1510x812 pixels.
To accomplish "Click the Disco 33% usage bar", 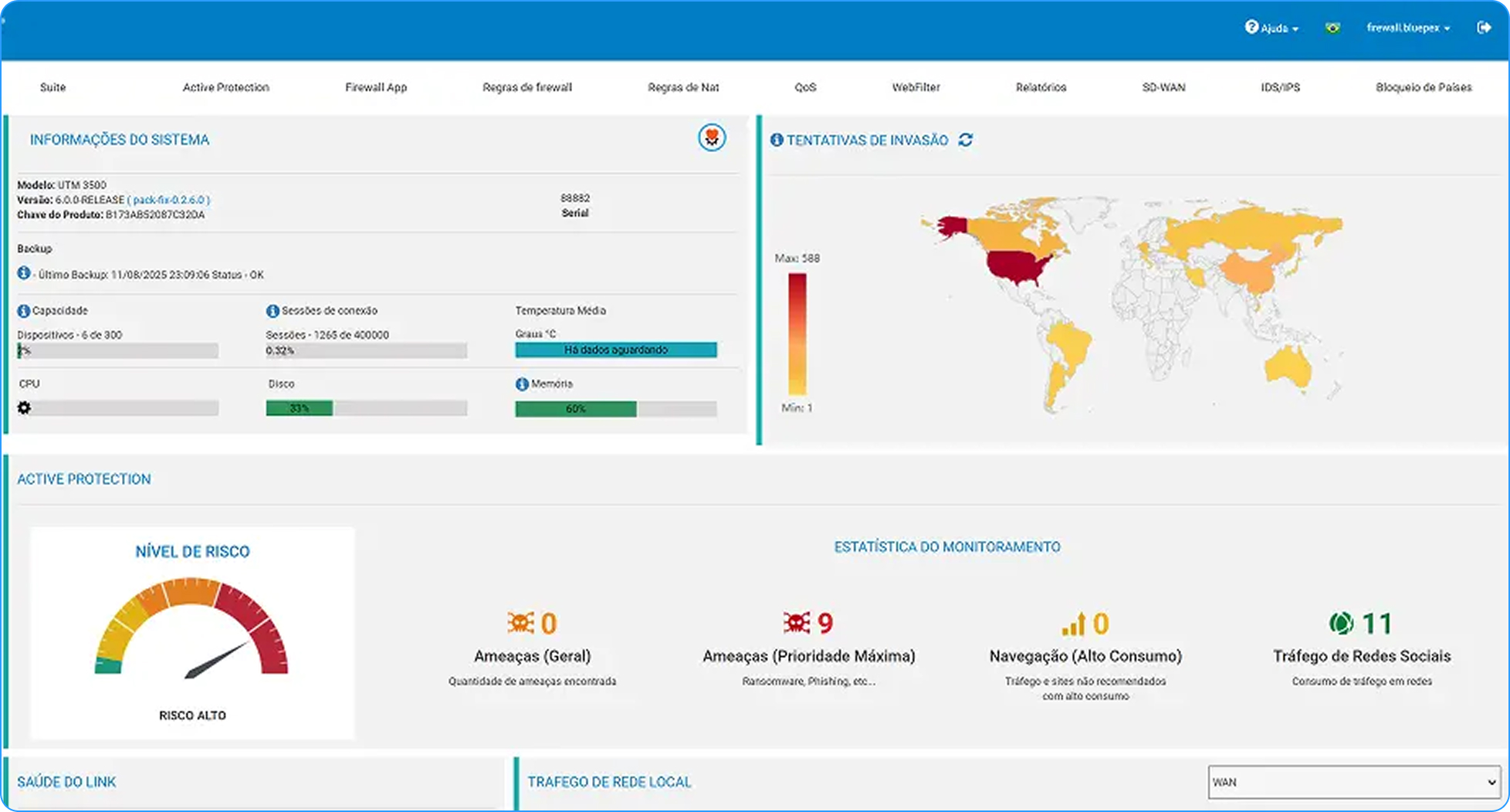I will 367,408.
